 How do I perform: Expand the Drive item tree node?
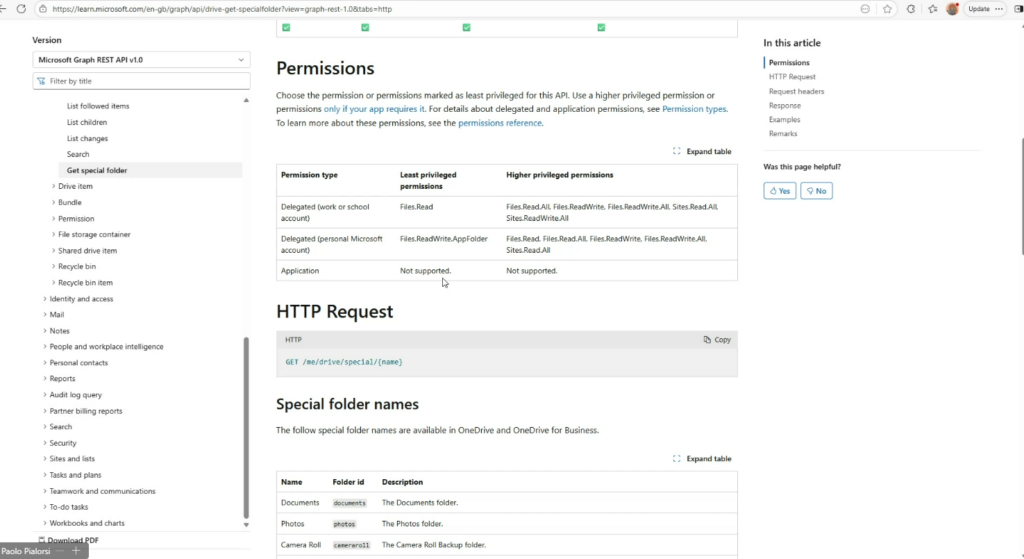click(x=54, y=186)
